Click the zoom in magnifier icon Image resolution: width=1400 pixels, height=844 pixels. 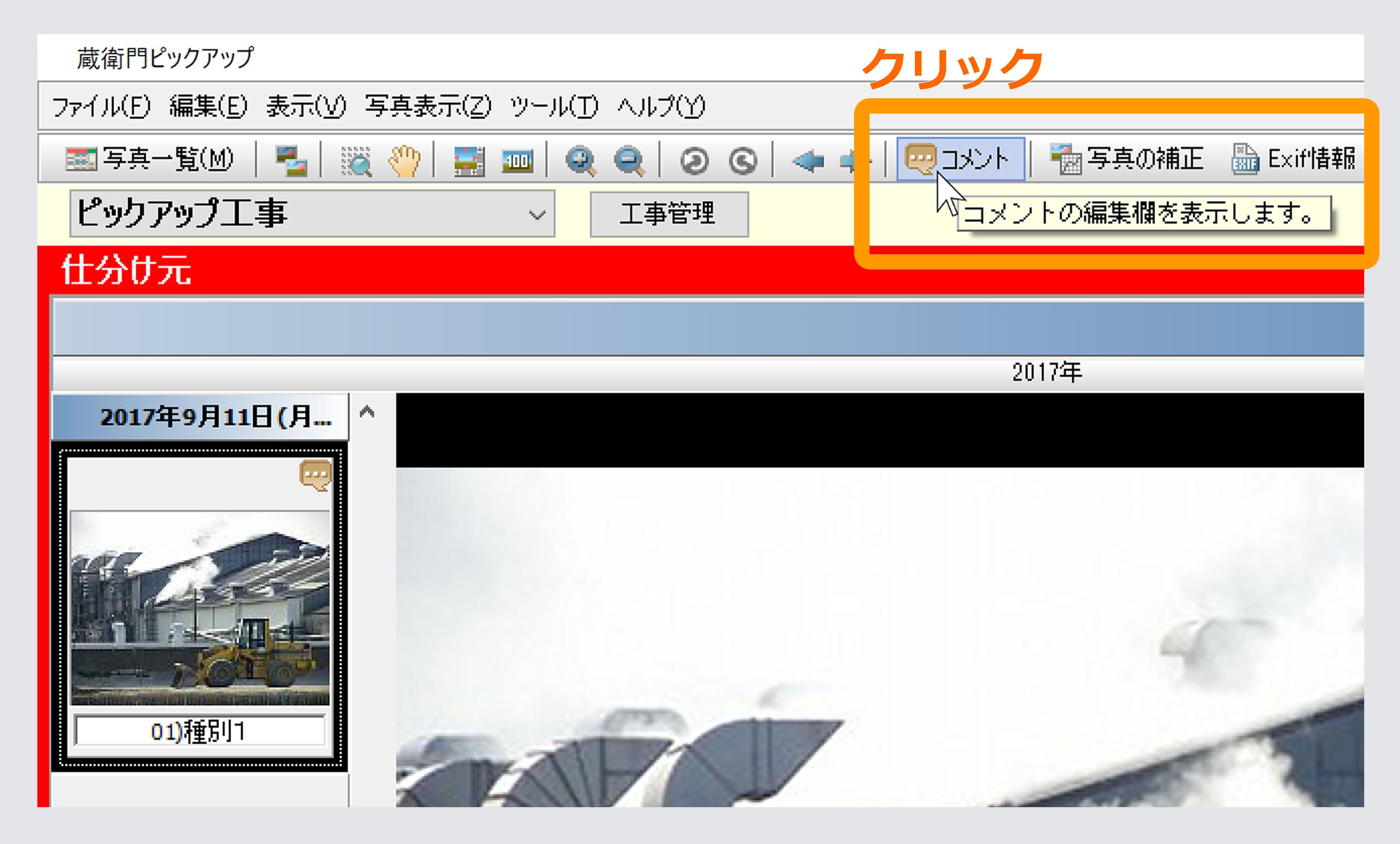click(x=580, y=161)
